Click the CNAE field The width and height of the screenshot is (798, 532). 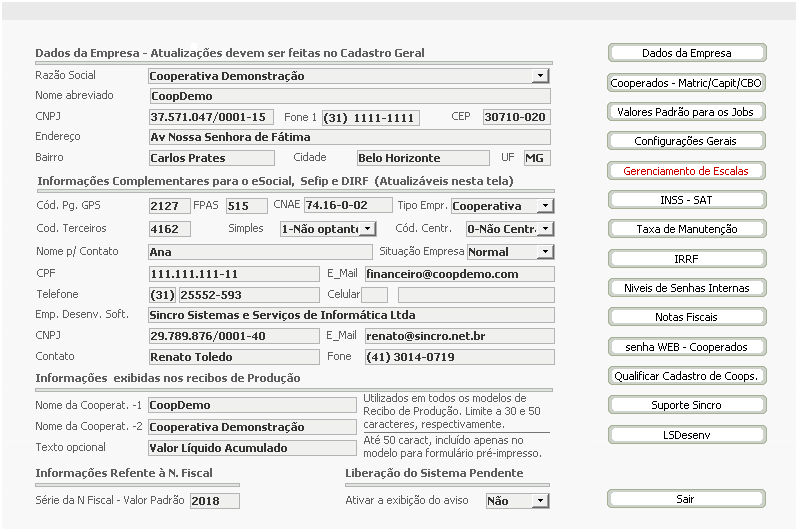pos(349,205)
